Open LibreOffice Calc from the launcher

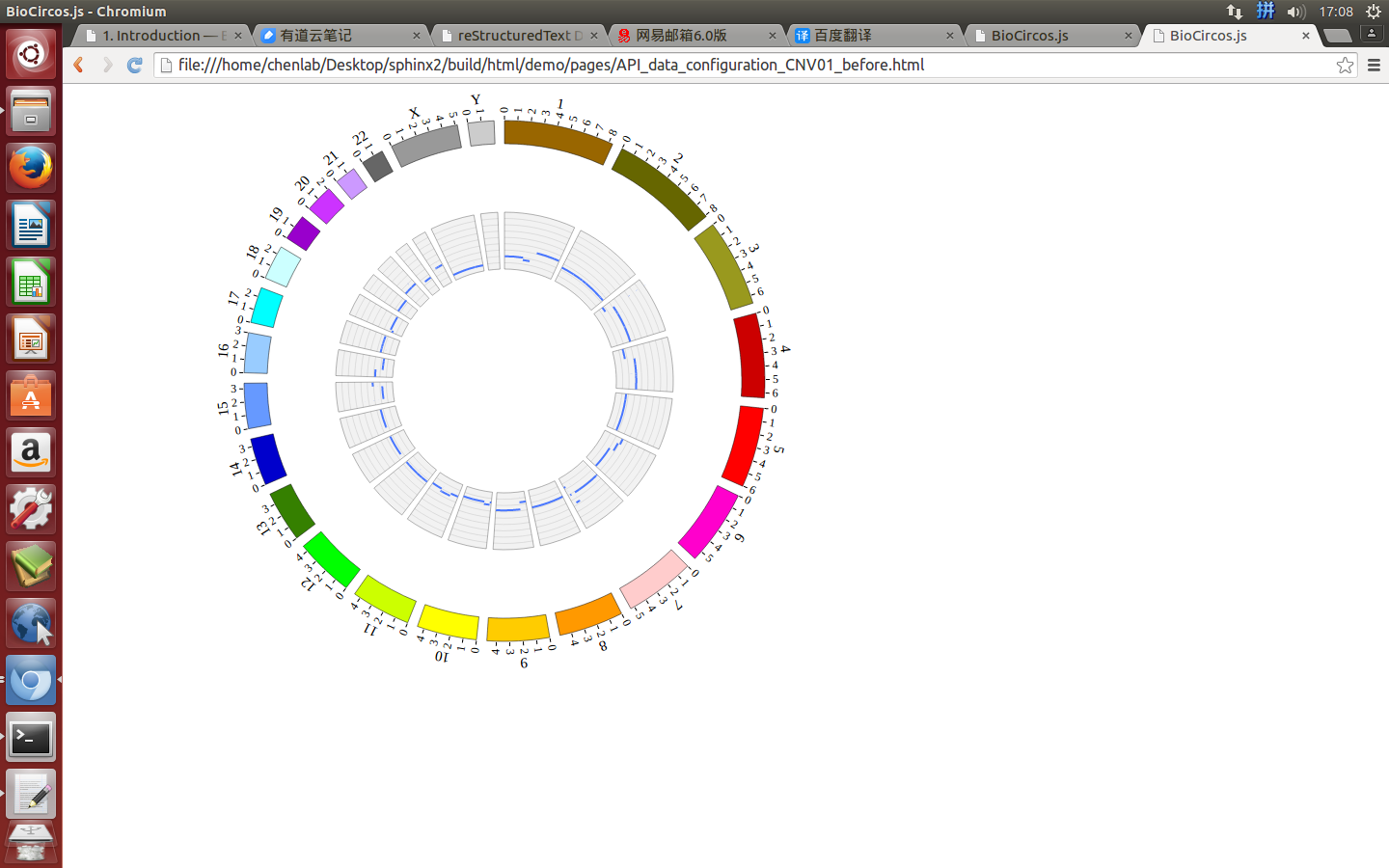tap(31, 282)
